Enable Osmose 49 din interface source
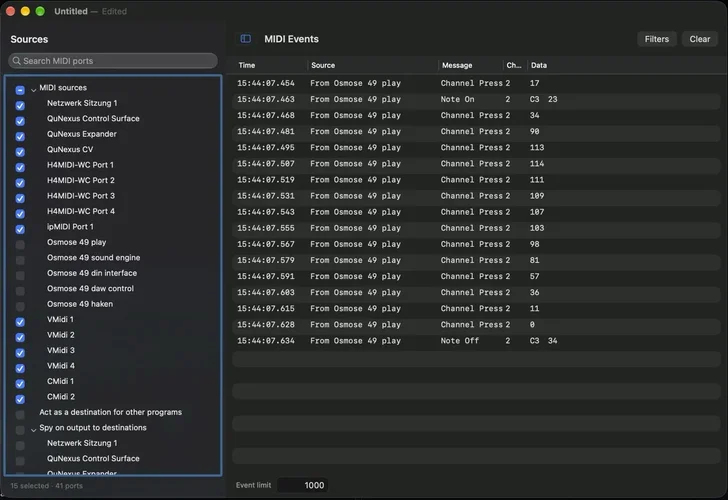This screenshot has width=728, height=500. tap(20, 275)
